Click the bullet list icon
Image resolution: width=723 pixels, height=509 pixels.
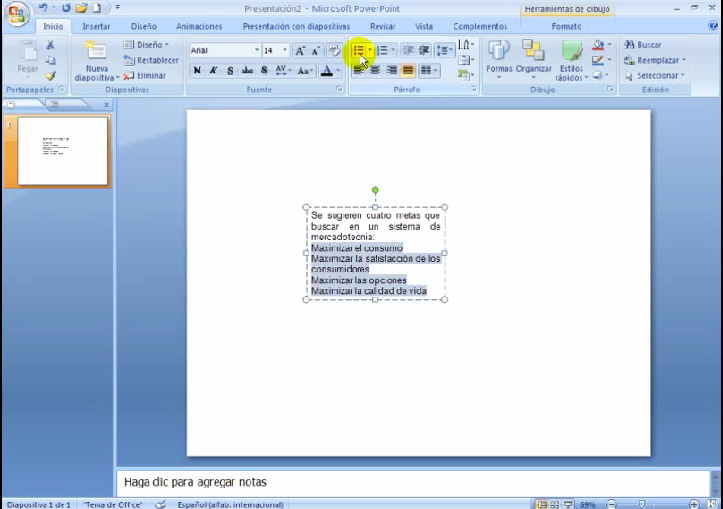(x=357, y=50)
